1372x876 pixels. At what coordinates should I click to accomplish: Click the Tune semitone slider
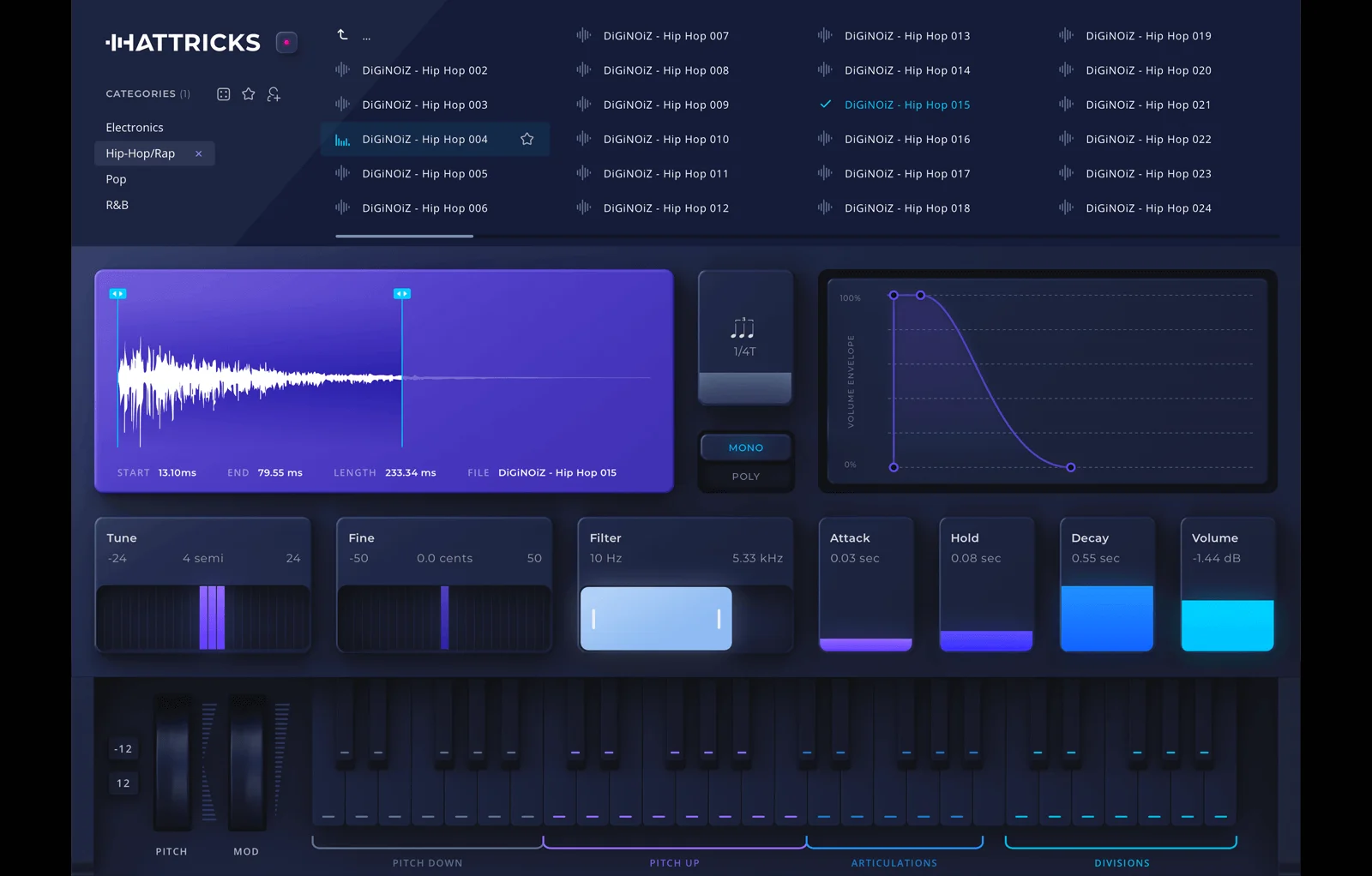[203, 618]
